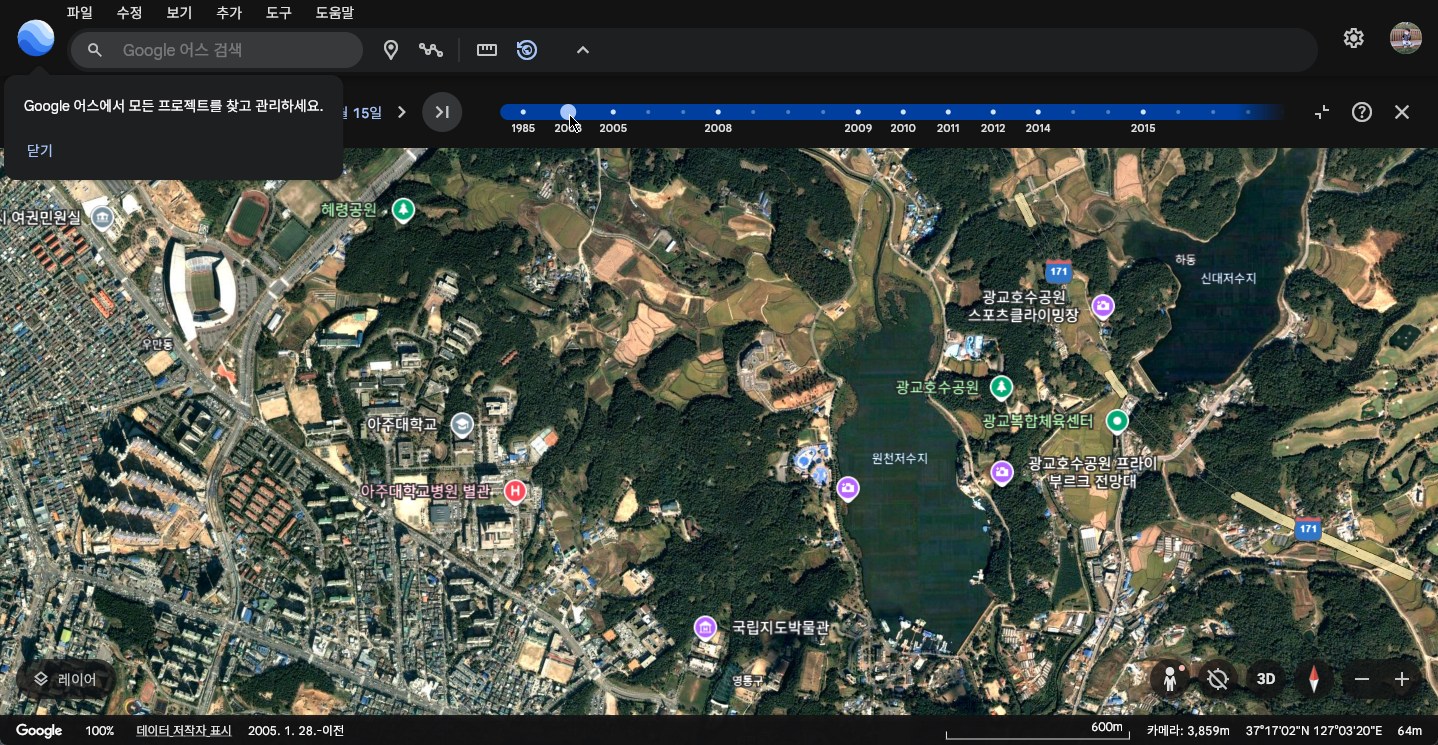
Task: Toggle the rotation lock icon
Action: 1217,679
